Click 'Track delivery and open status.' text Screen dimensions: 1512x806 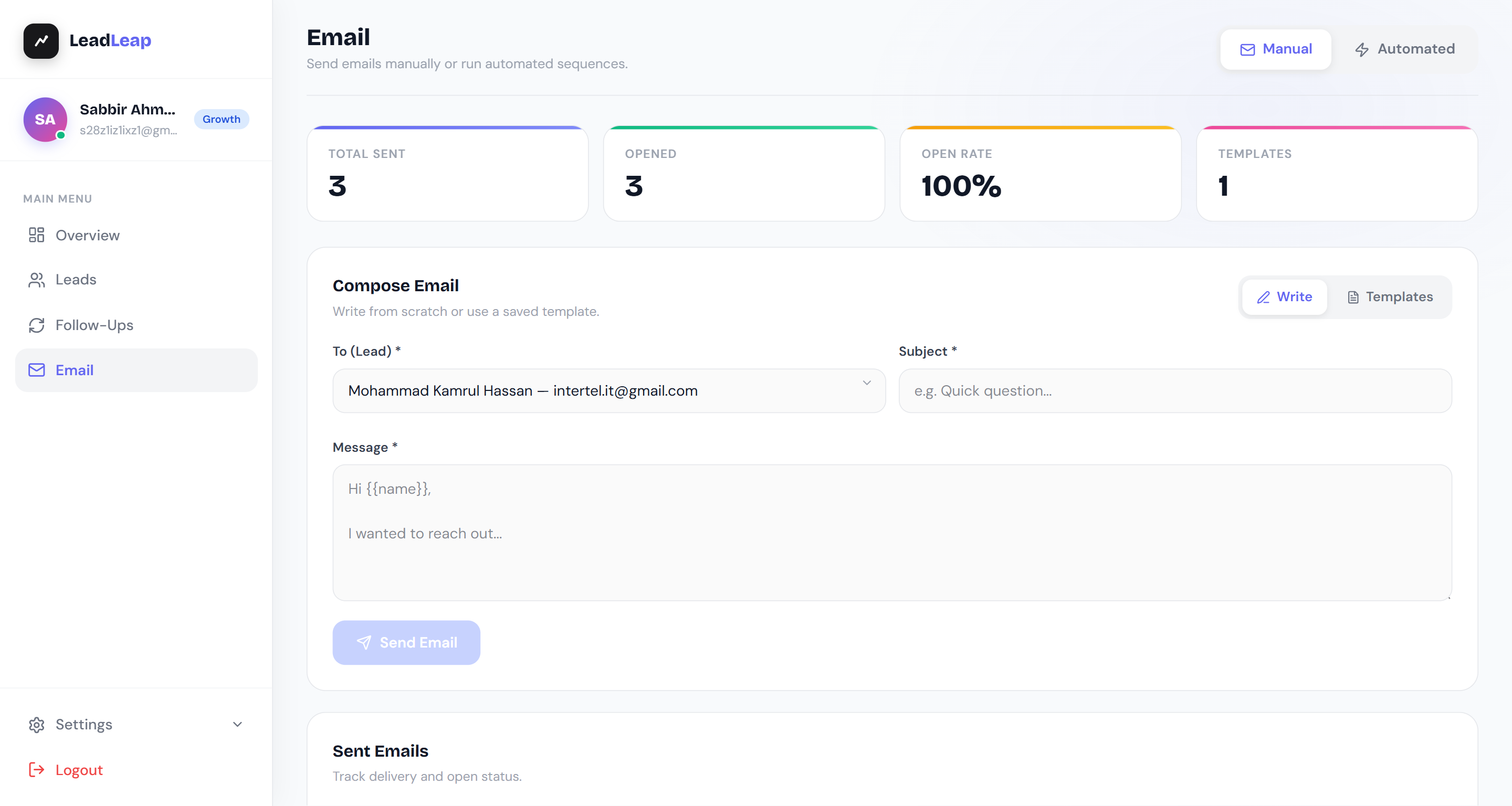pyautogui.click(x=427, y=777)
